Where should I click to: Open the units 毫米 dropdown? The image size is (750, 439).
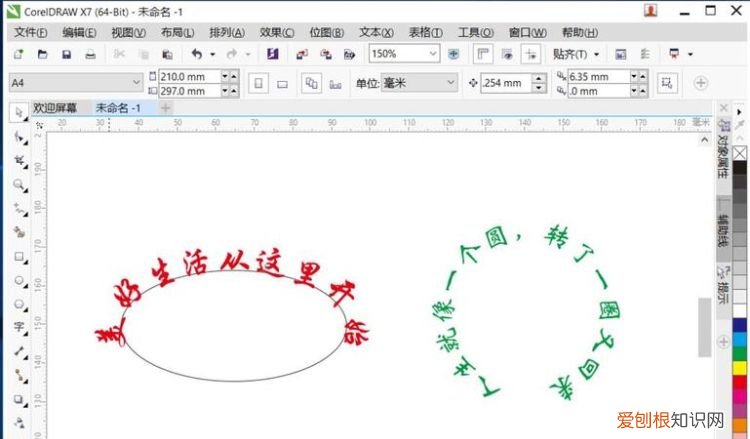[451, 83]
